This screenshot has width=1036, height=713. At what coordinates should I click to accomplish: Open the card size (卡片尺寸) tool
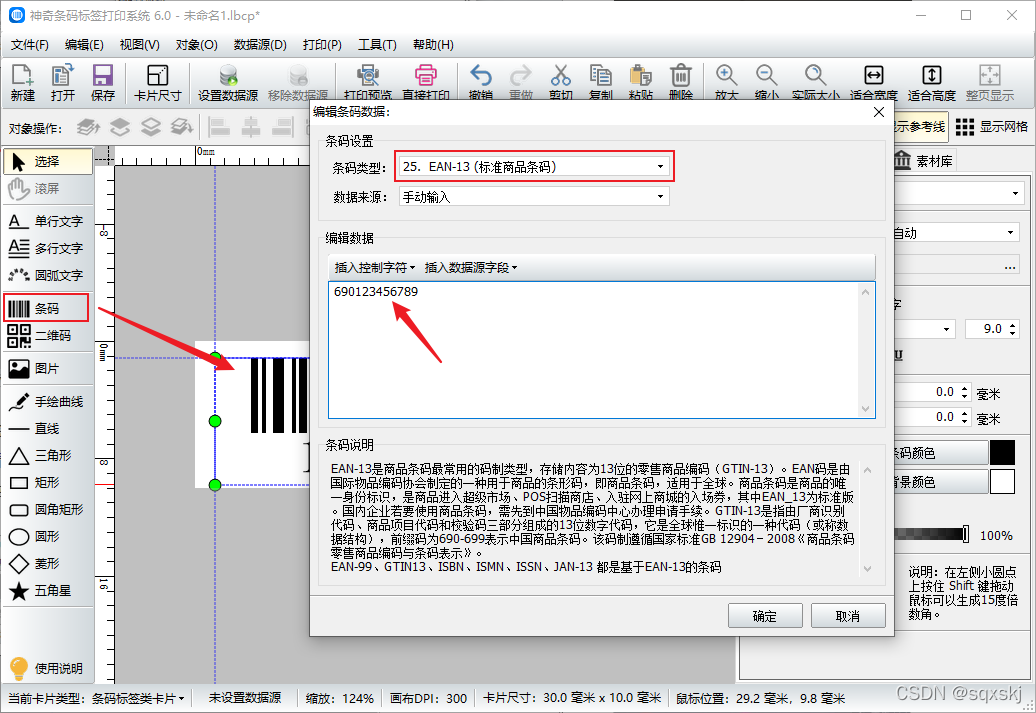[157, 82]
